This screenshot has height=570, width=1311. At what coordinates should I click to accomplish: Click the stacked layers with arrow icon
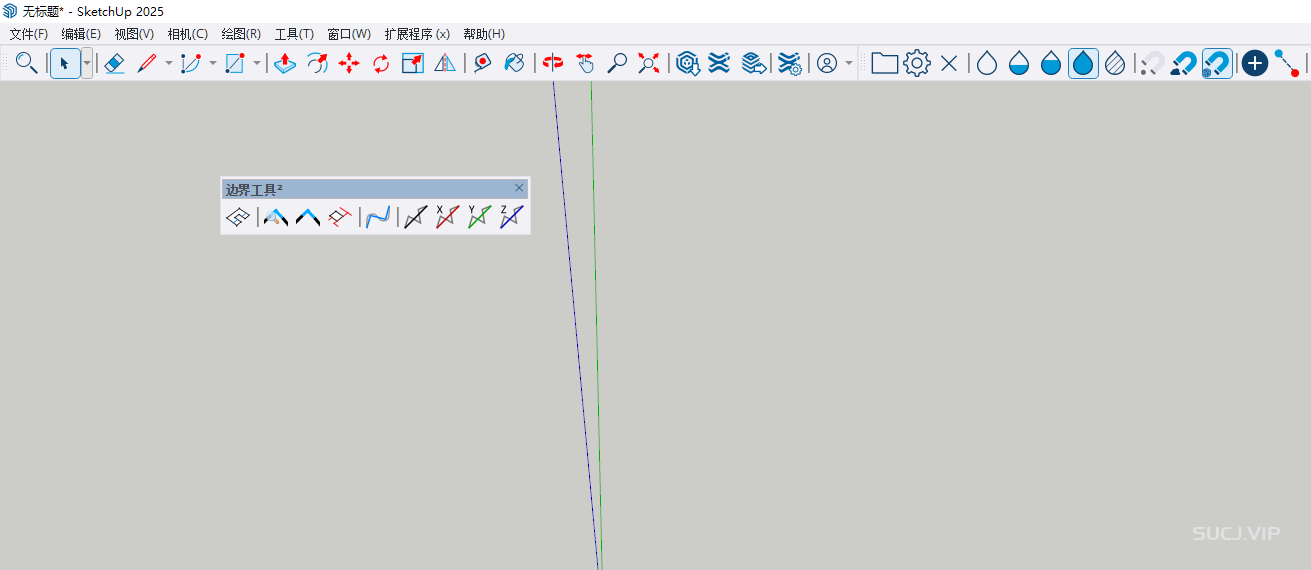pyautogui.click(x=753, y=63)
